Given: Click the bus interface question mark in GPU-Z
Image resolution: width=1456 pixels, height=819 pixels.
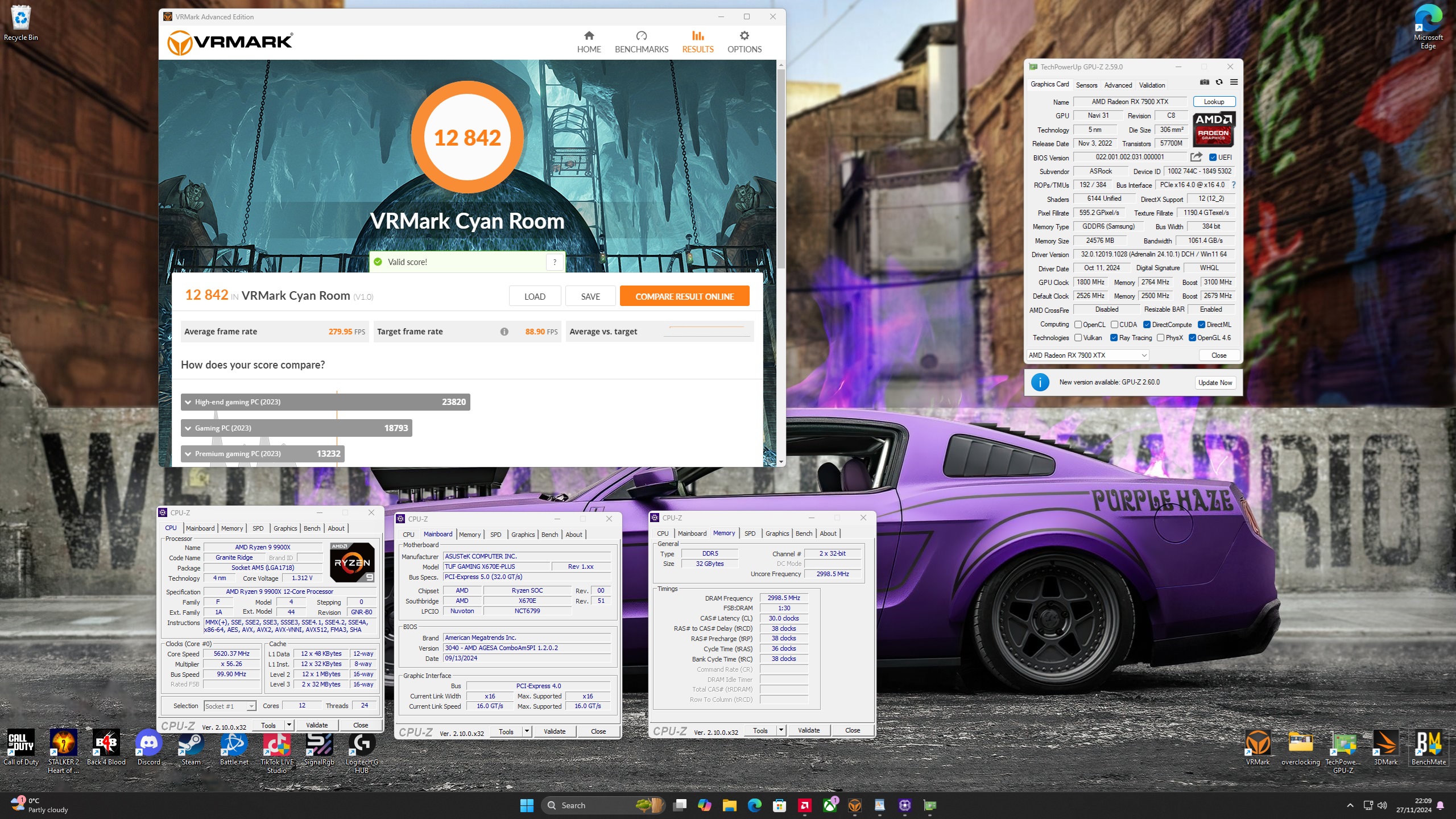Looking at the screenshot, I should pyautogui.click(x=1234, y=185).
